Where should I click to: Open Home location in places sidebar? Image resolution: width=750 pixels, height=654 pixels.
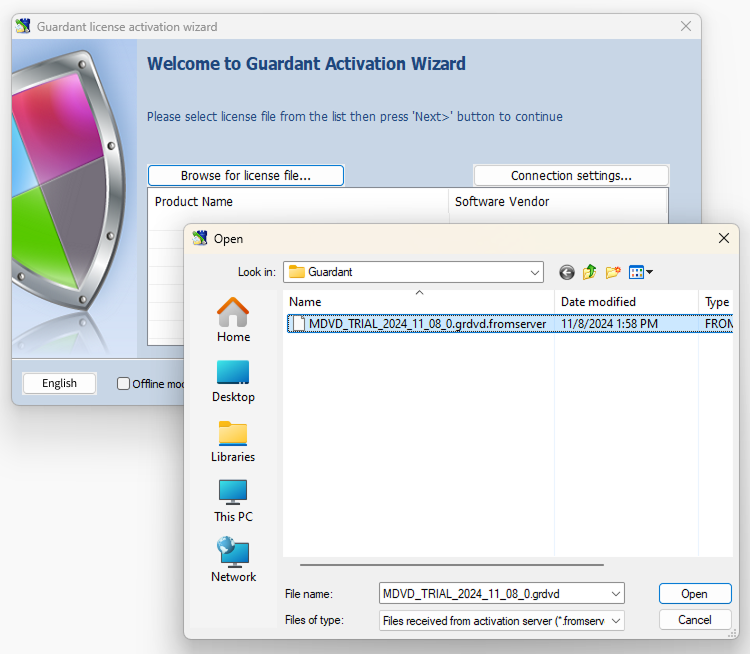click(x=233, y=320)
